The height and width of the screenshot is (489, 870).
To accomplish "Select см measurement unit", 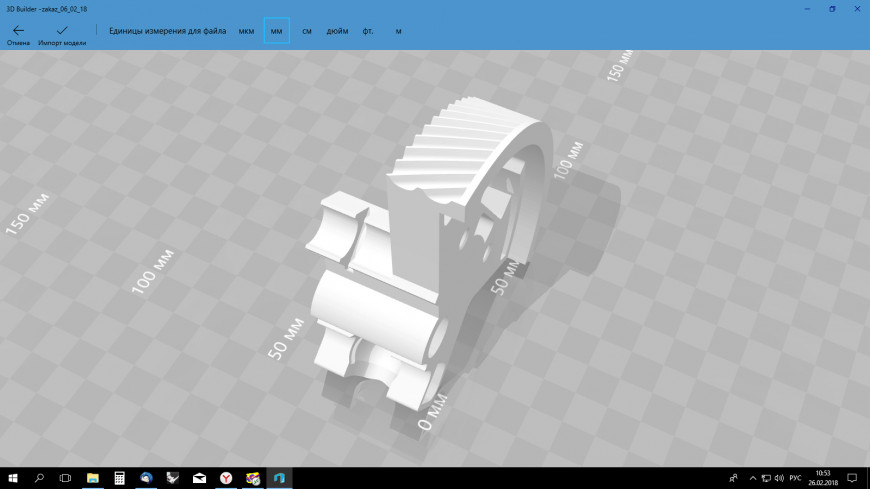I will (x=307, y=31).
